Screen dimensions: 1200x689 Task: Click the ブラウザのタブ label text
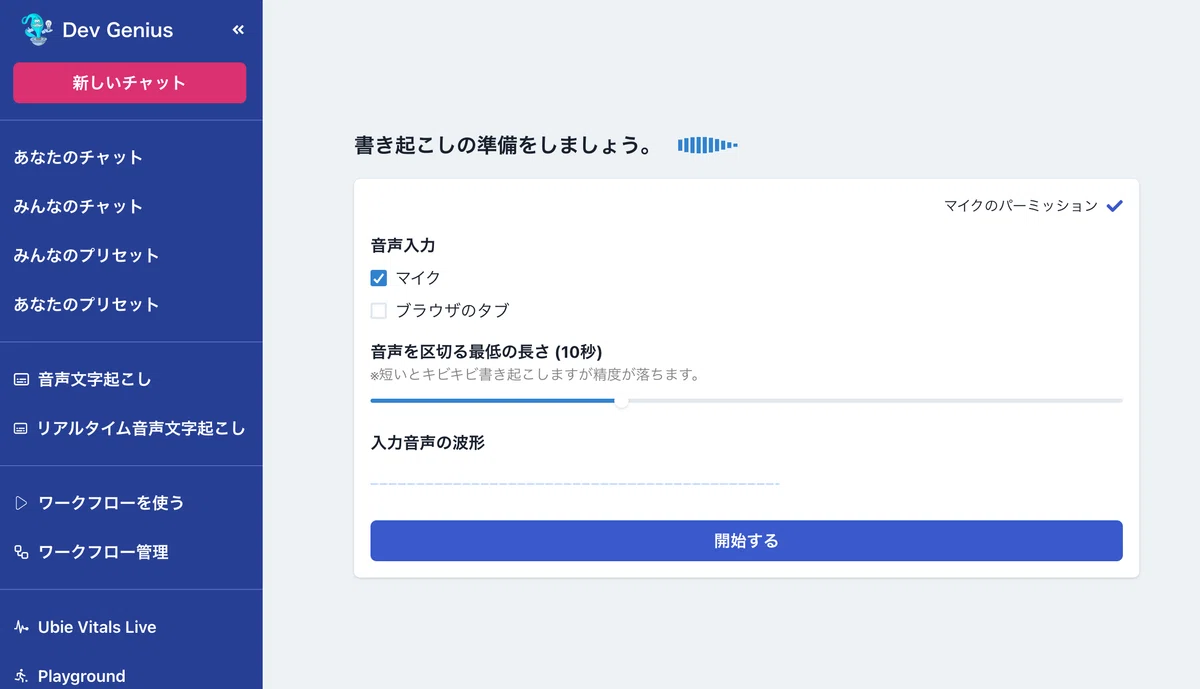pos(452,311)
